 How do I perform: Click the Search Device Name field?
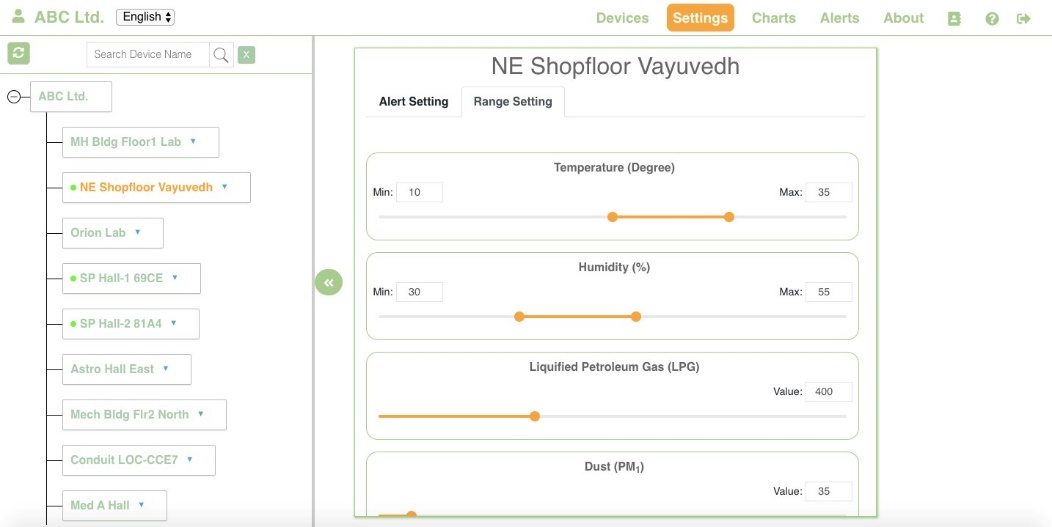point(148,55)
